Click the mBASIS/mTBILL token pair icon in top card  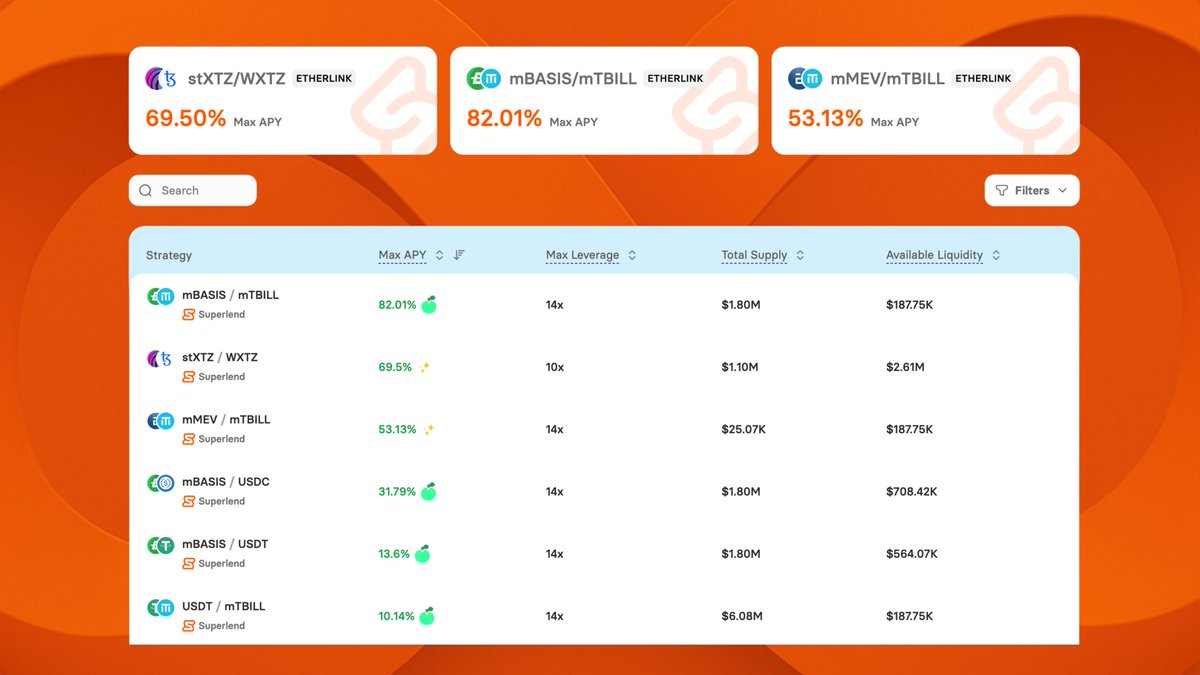click(483, 78)
